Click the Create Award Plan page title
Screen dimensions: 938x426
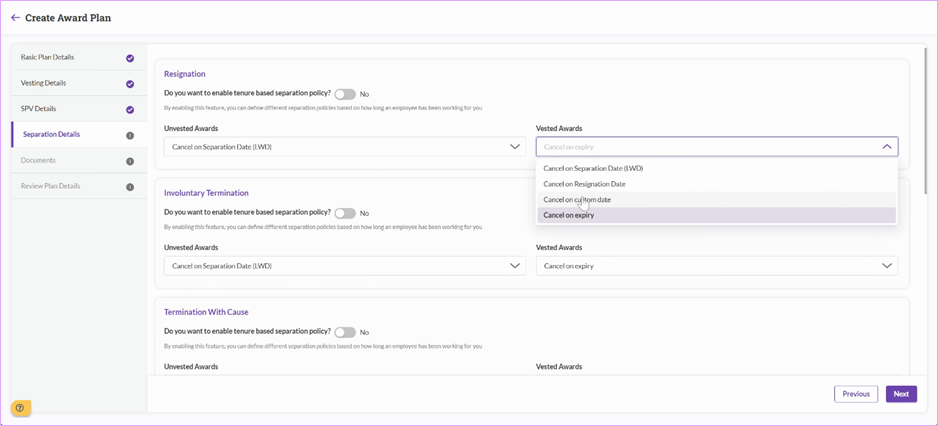click(x=68, y=18)
